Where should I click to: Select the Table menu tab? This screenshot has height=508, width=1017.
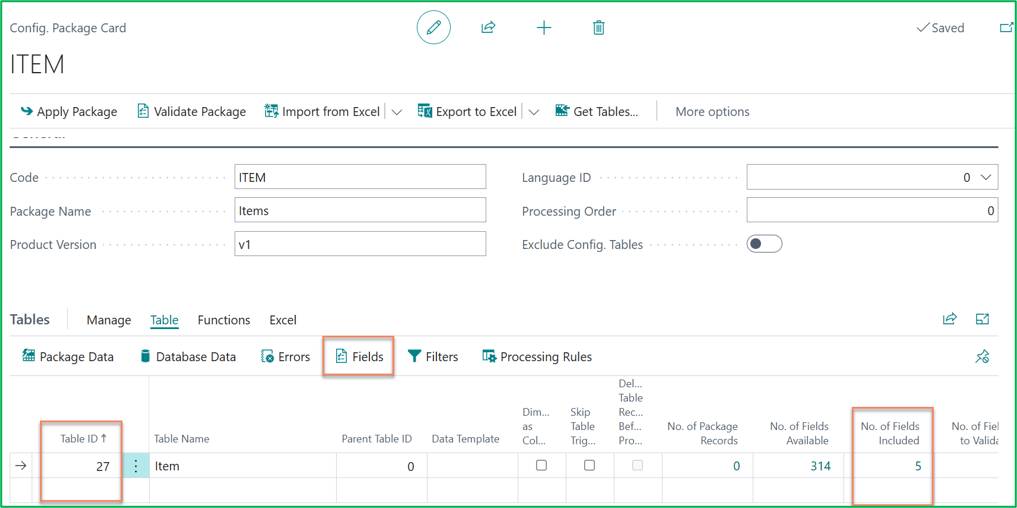(164, 320)
